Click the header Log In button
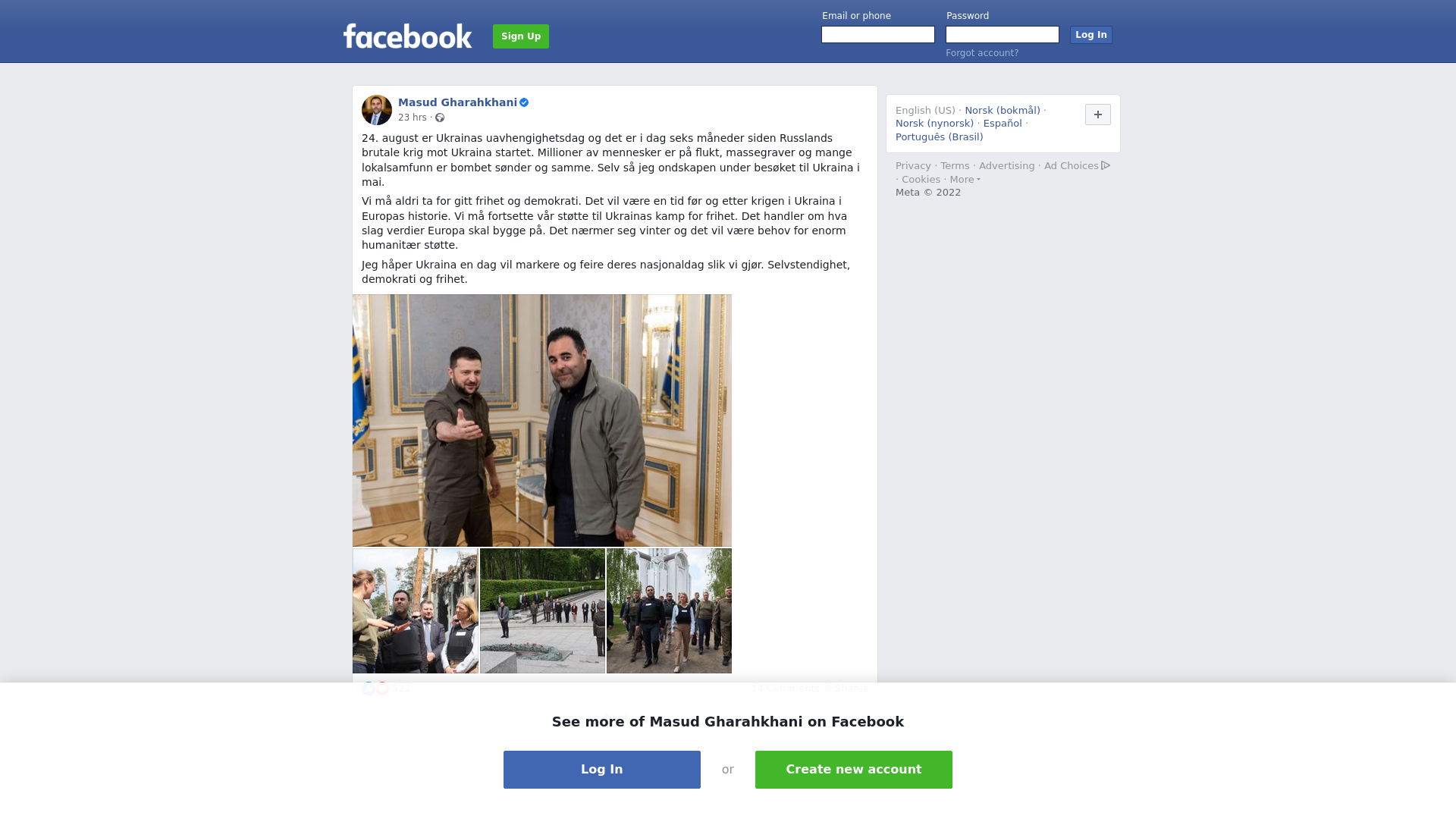The height and width of the screenshot is (819, 1456). point(1091,35)
